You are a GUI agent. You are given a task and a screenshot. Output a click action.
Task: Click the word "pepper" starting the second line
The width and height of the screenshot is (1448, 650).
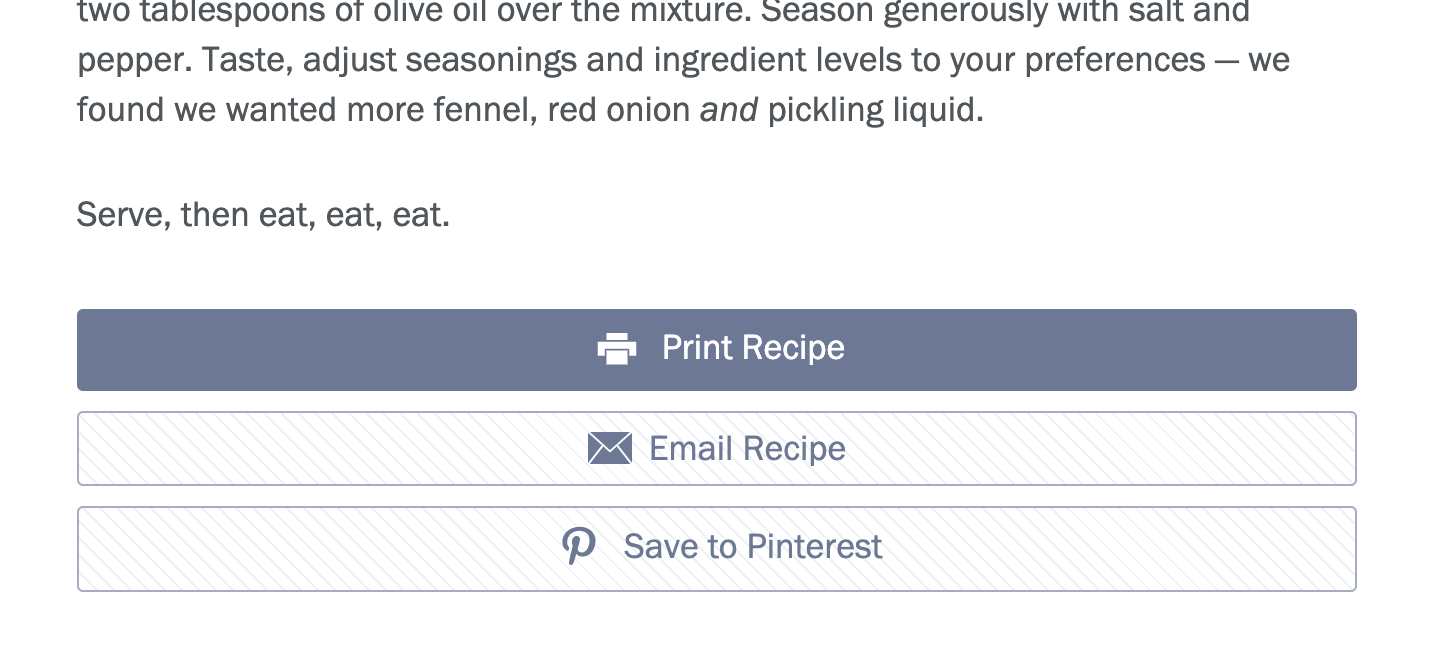(x=132, y=60)
